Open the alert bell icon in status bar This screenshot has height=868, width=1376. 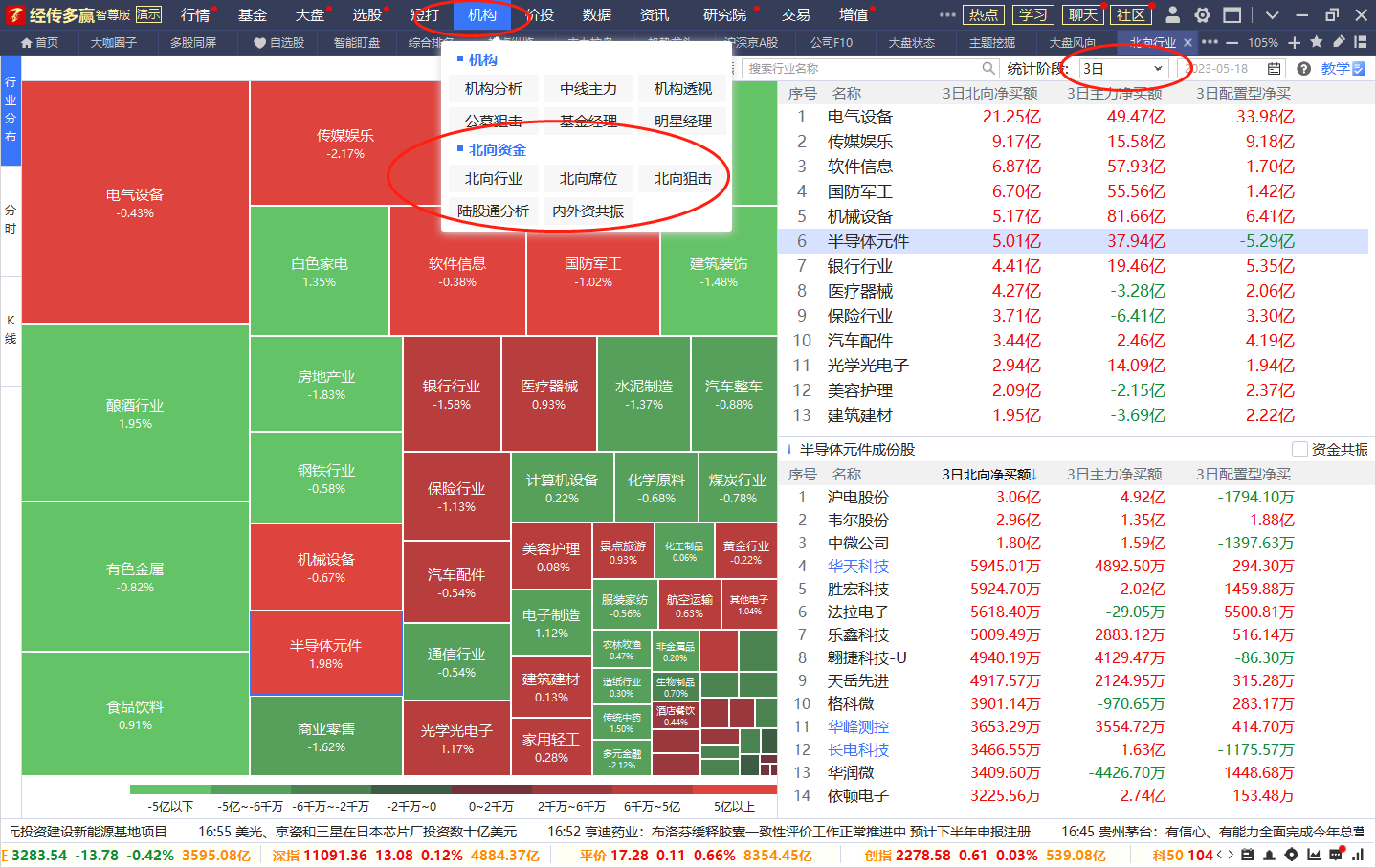point(1269,855)
